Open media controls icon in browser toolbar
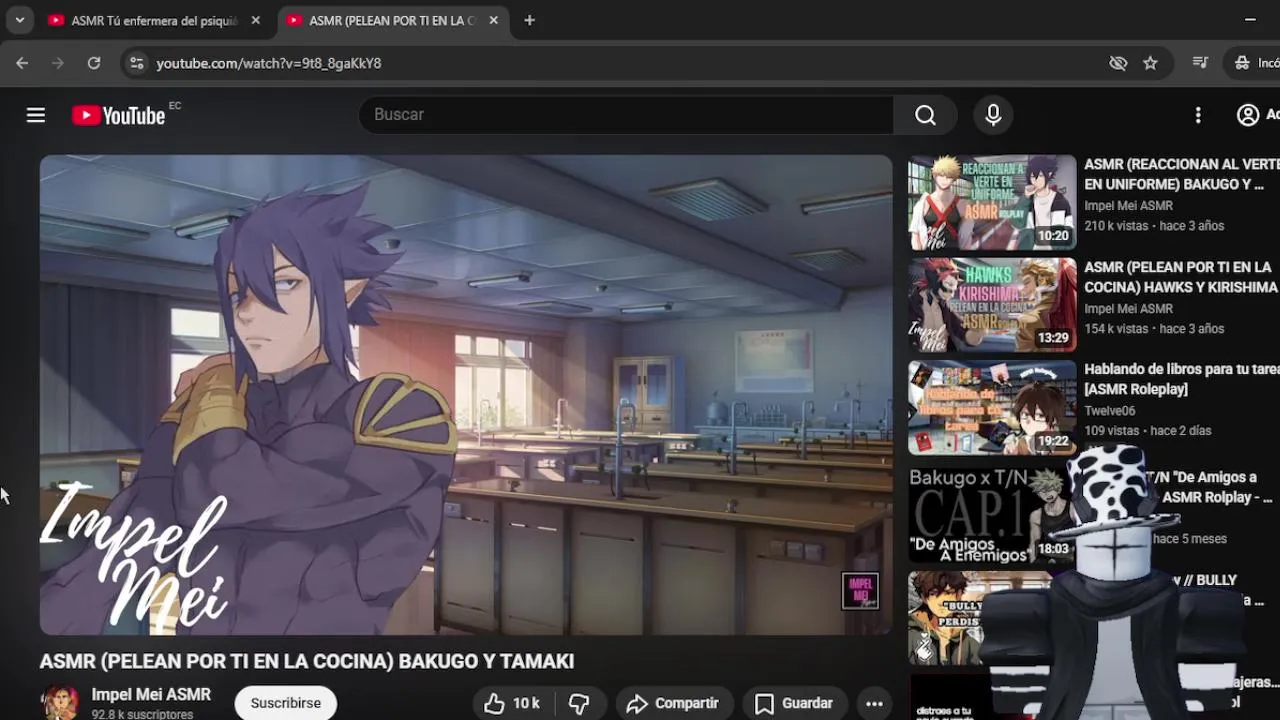 pyautogui.click(x=1200, y=63)
